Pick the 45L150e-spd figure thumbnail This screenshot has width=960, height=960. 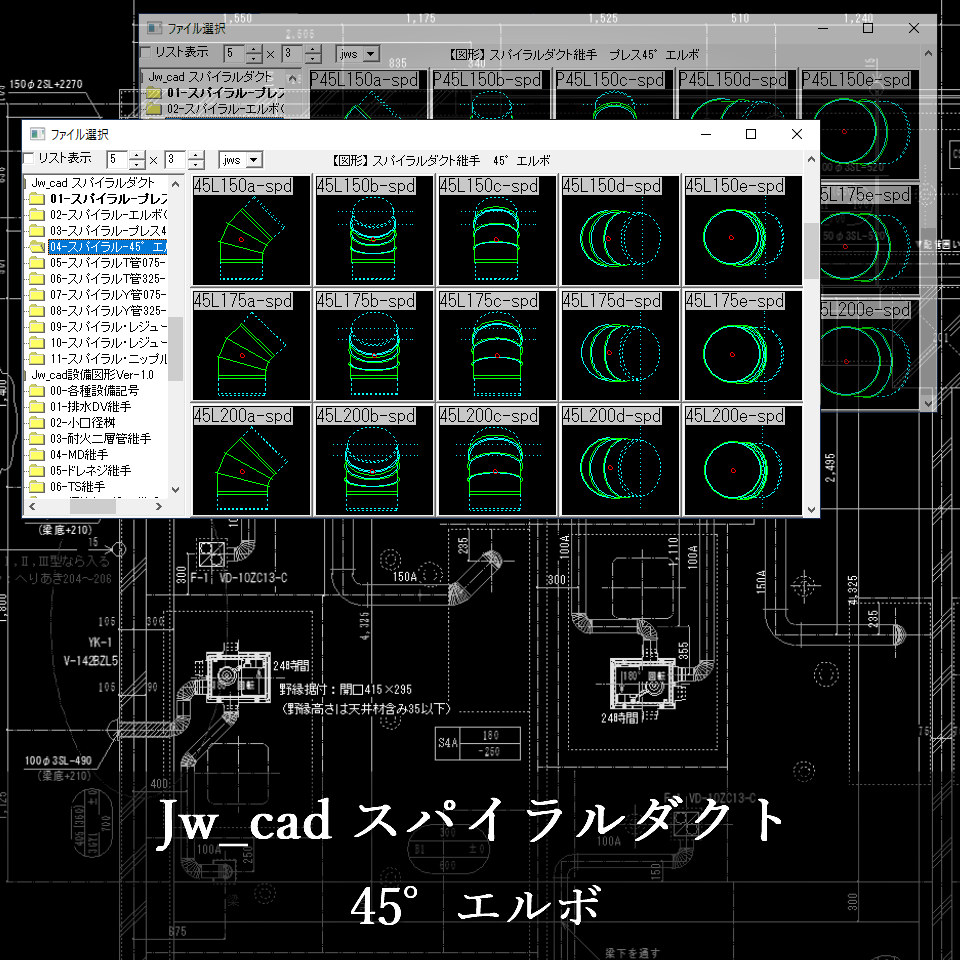click(743, 230)
